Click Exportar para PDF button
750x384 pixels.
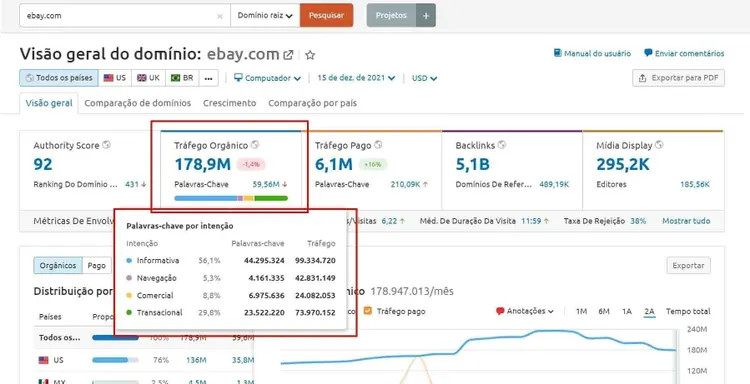click(678, 78)
